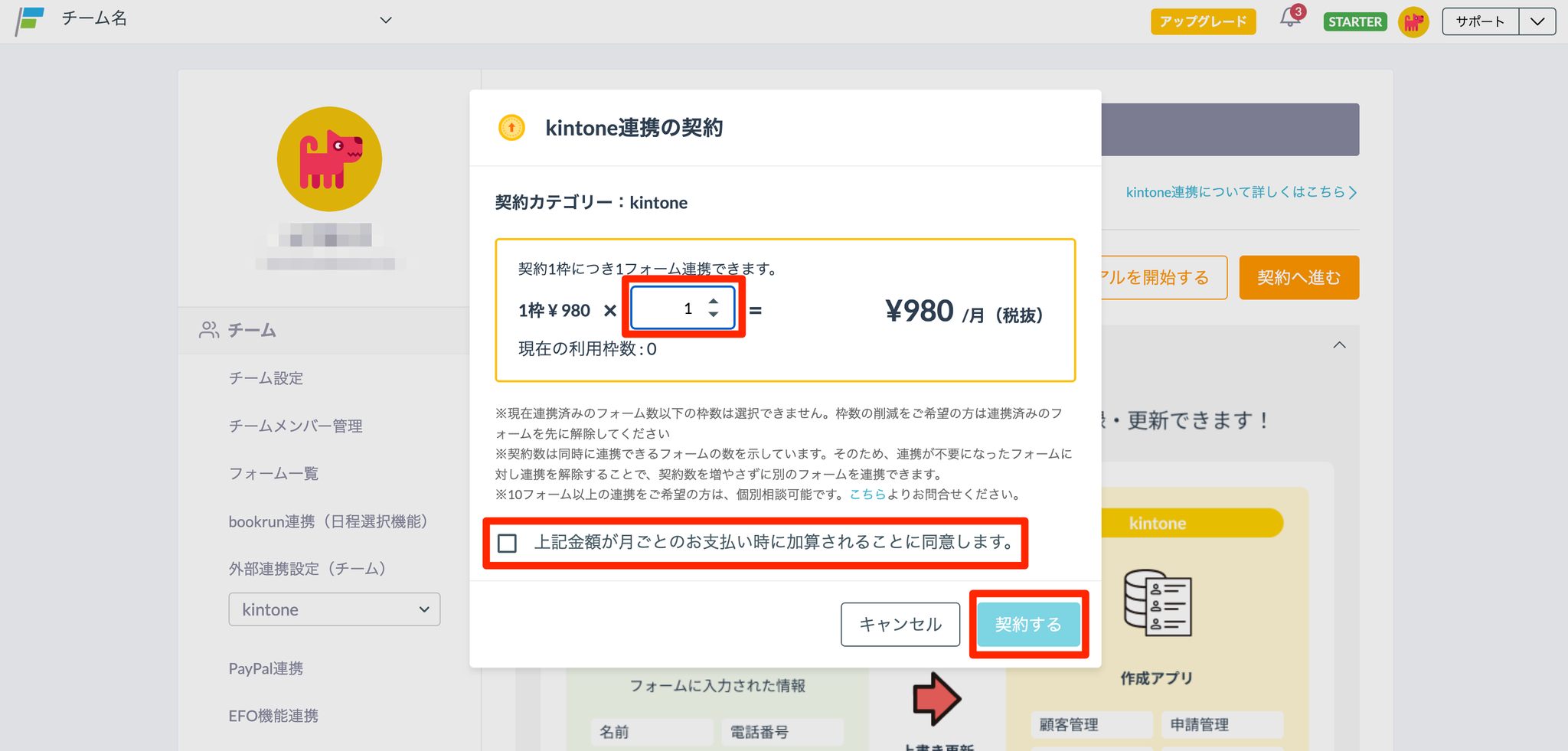
Task: Select EFO機能連携 in the sidebar
Action: tap(273, 716)
